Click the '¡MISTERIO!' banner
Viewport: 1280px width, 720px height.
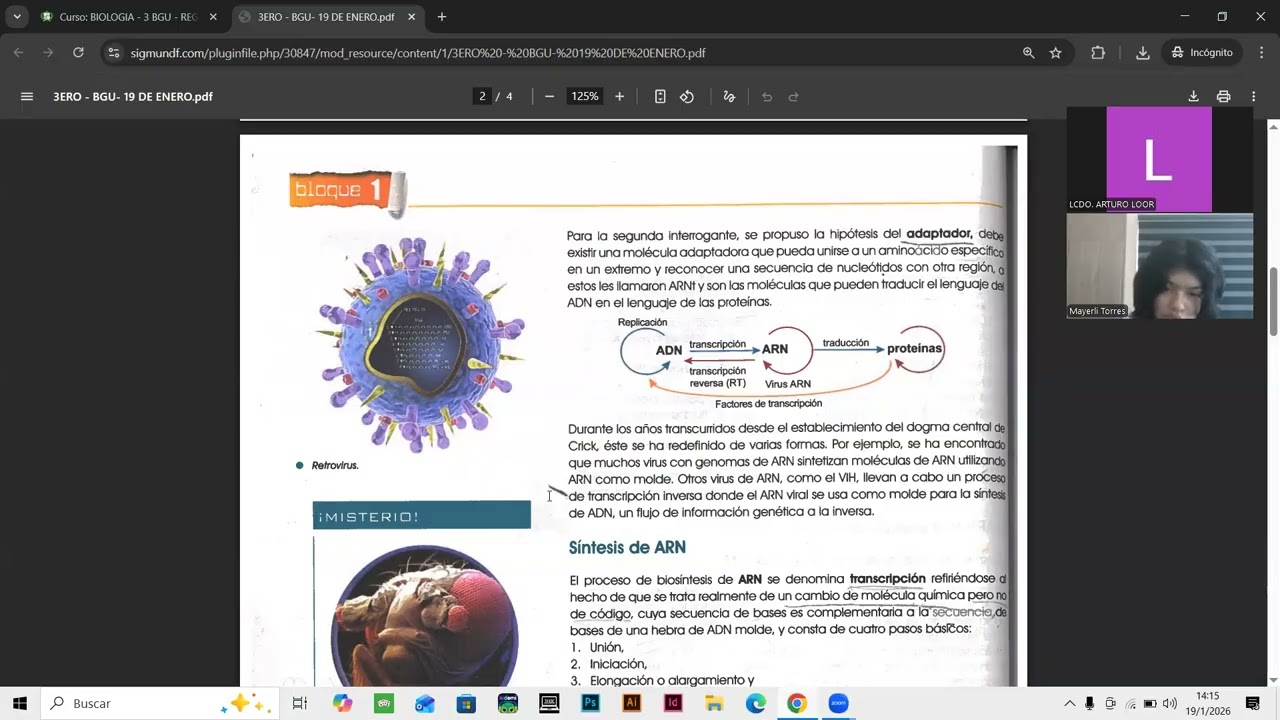coord(421,515)
